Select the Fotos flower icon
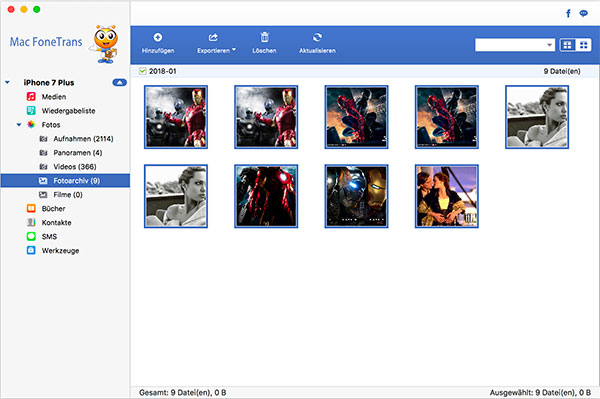Screen dimensions: 600x399 (31, 124)
